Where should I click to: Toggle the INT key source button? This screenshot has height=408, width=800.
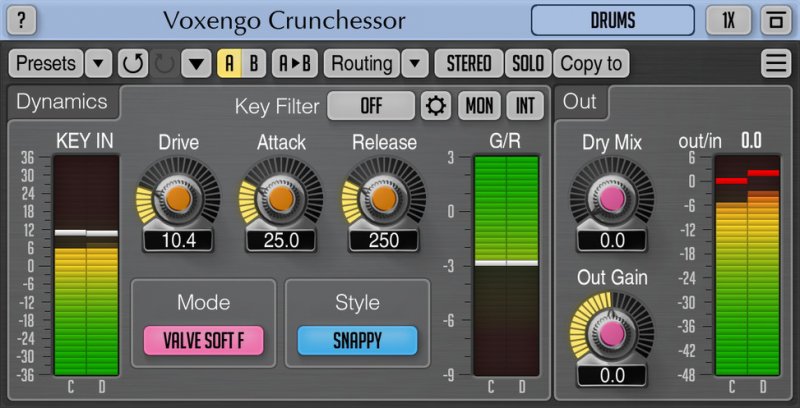click(x=524, y=106)
